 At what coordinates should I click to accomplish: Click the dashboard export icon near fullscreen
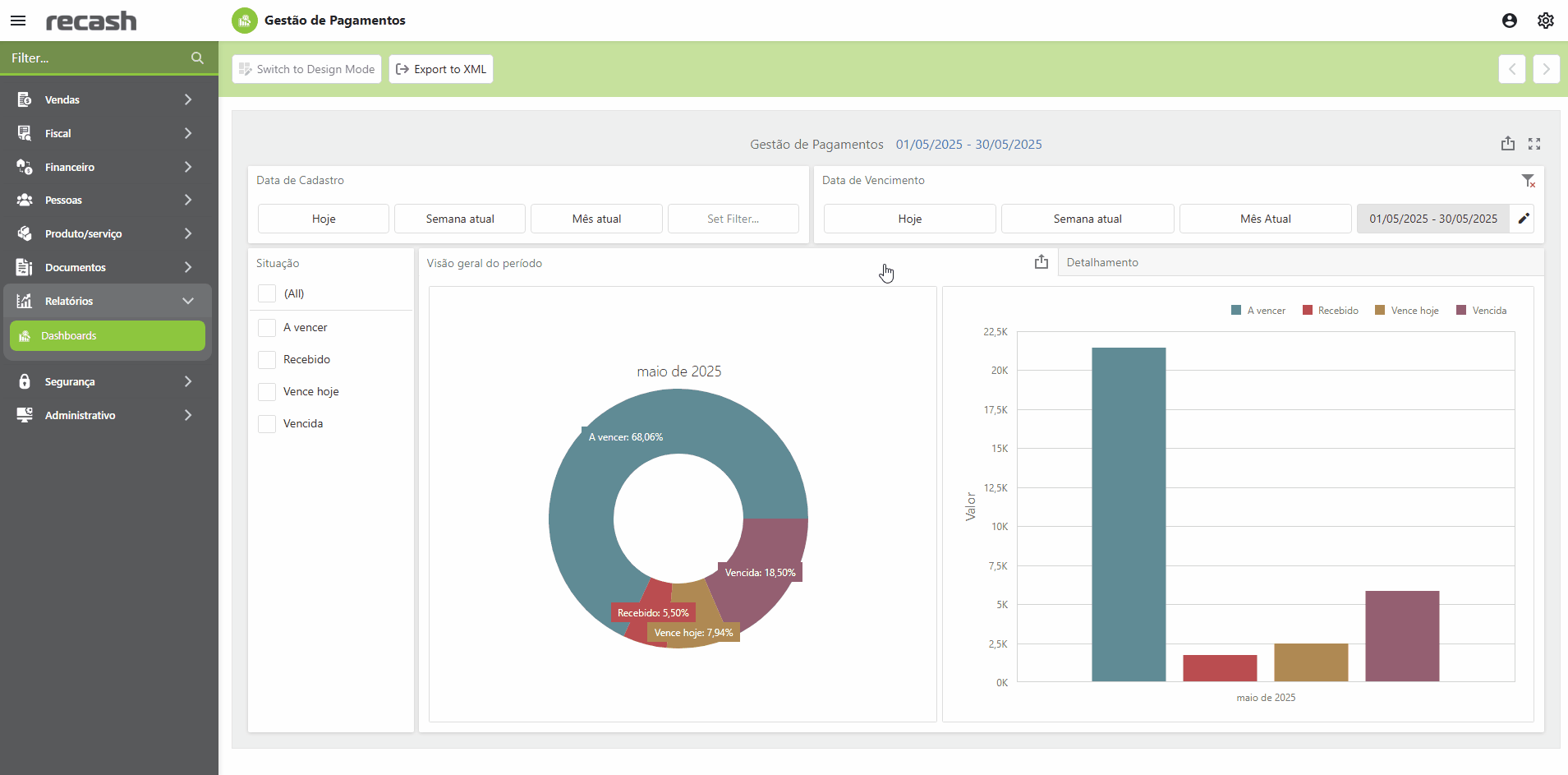(x=1507, y=144)
